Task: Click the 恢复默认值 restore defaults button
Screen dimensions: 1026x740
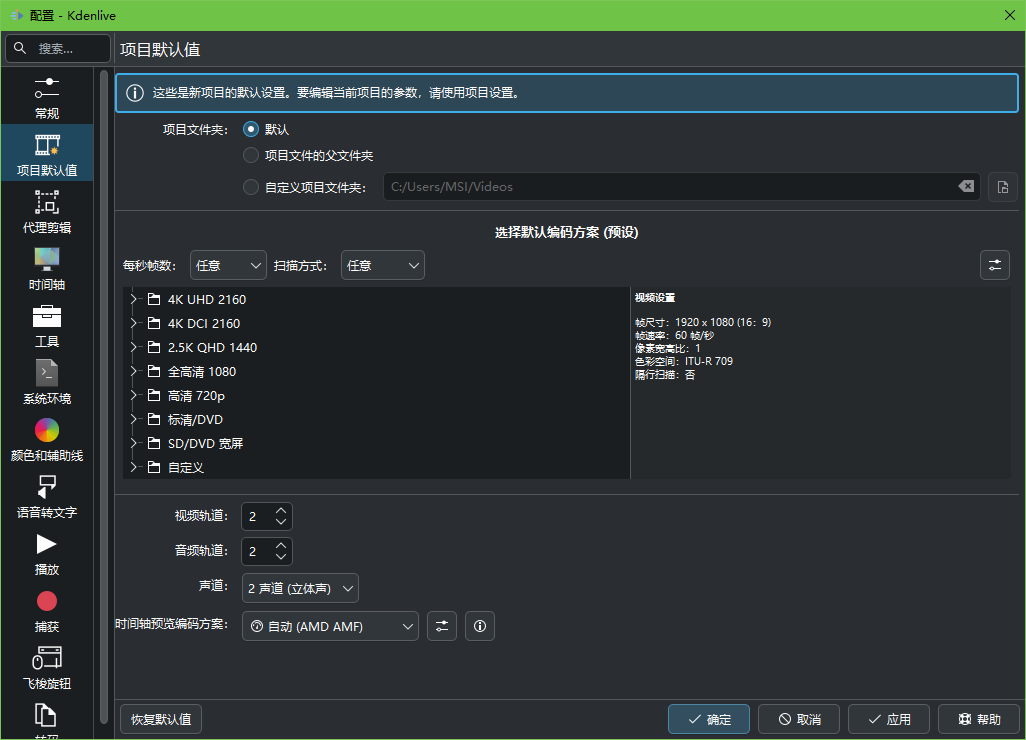Action: tap(160, 718)
